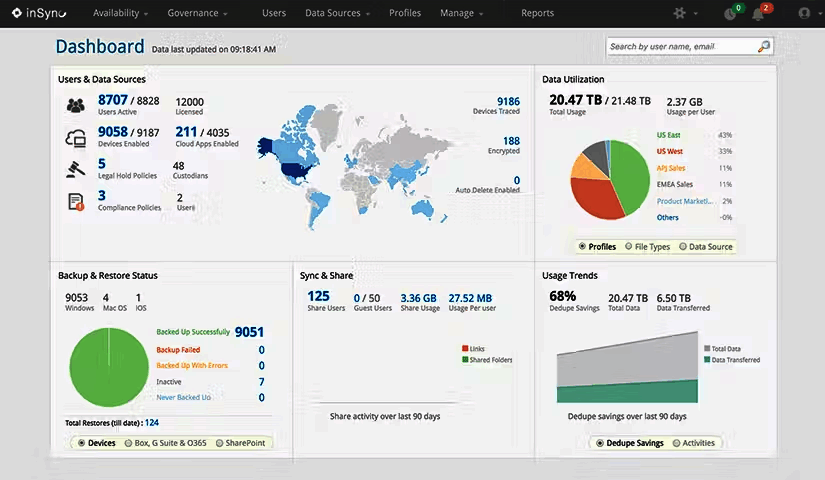Click the inSync logo icon

(x=17, y=13)
